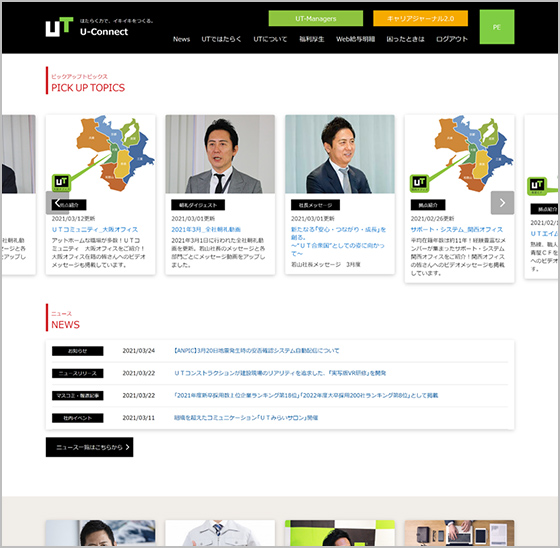This screenshot has height=548, width=560.
Task: Click ログアウト to log out
Action: coord(452,39)
